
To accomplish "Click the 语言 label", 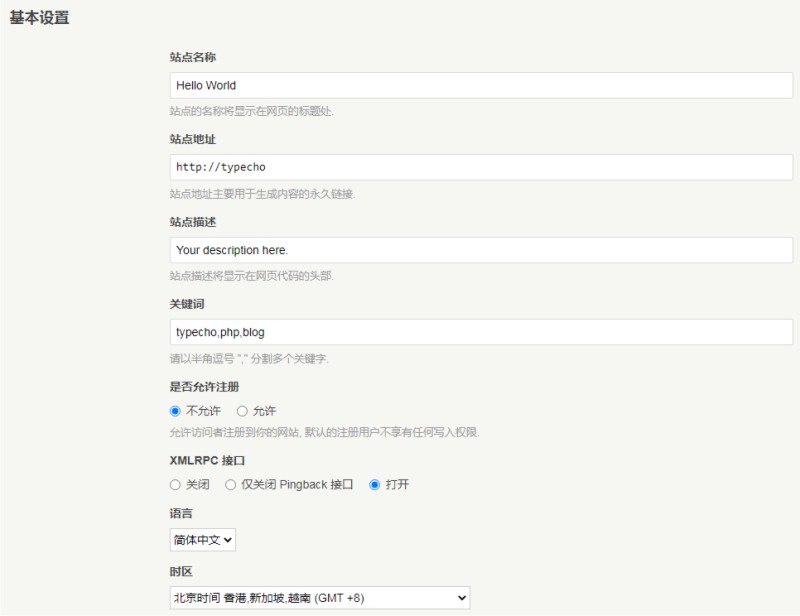I will [x=181, y=513].
